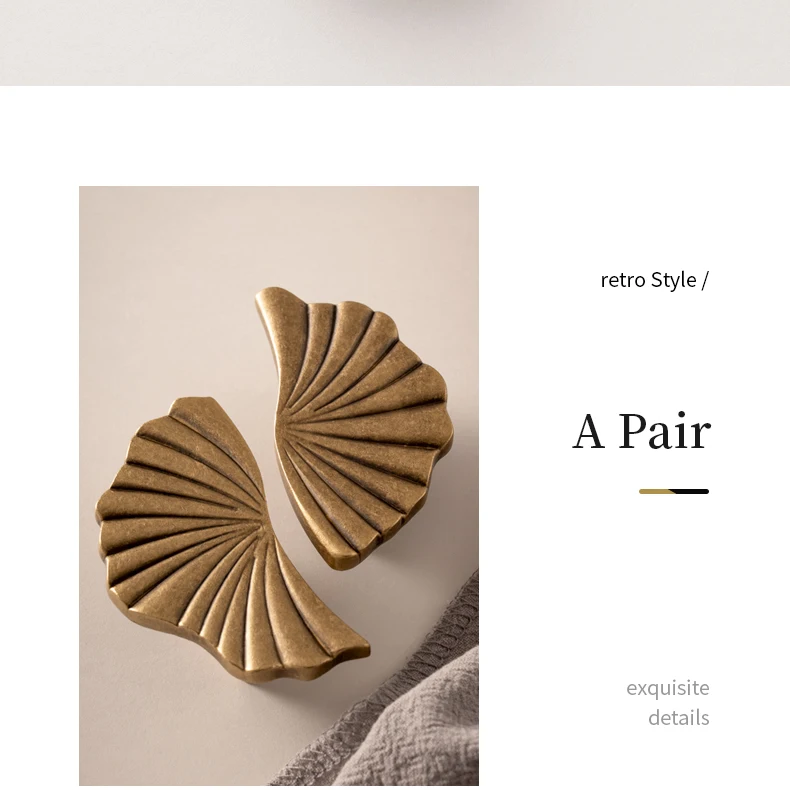Click the 'retro Style /' label

(654, 280)
